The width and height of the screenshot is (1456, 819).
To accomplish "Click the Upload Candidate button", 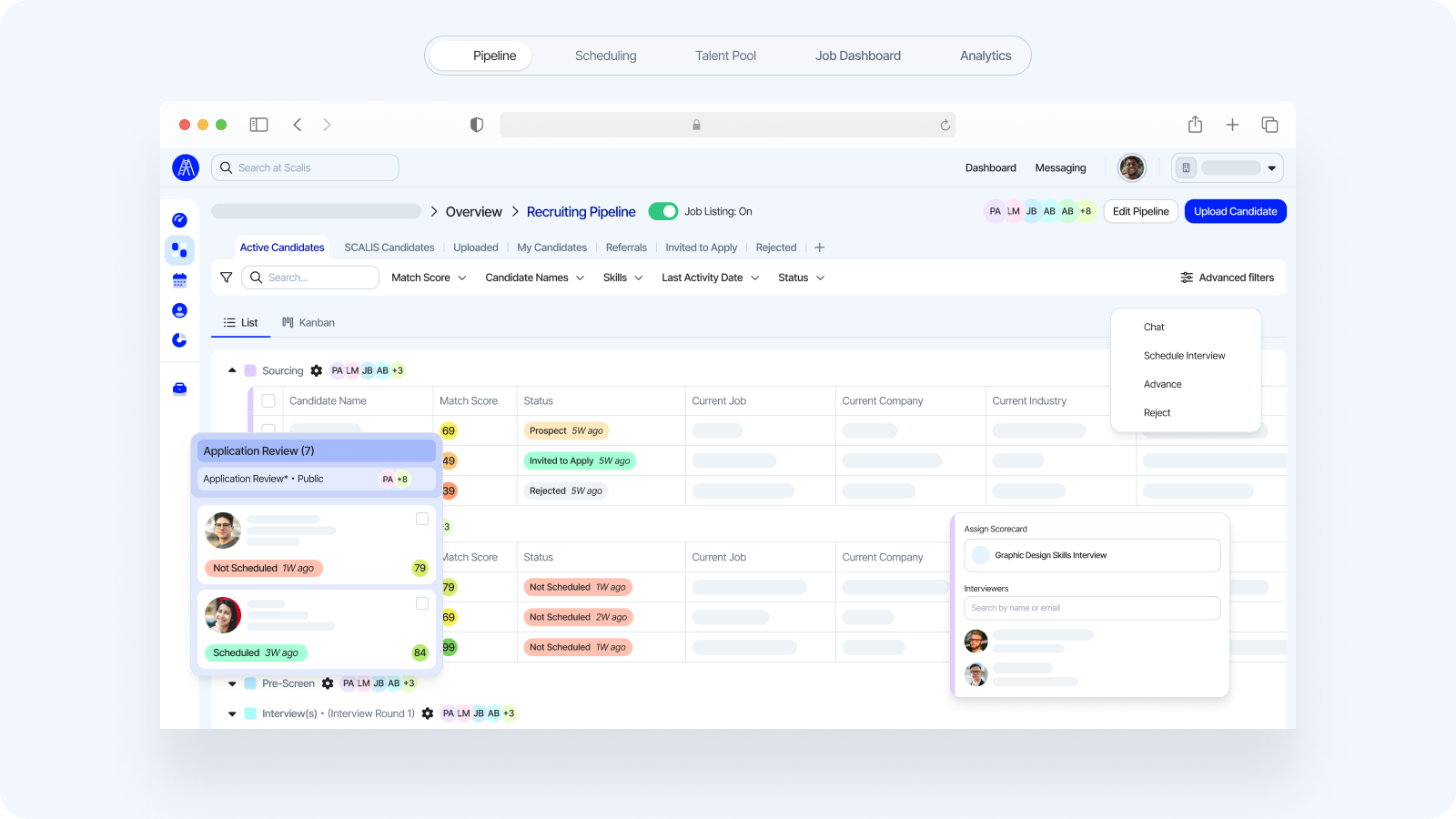I will [1235, 211].
